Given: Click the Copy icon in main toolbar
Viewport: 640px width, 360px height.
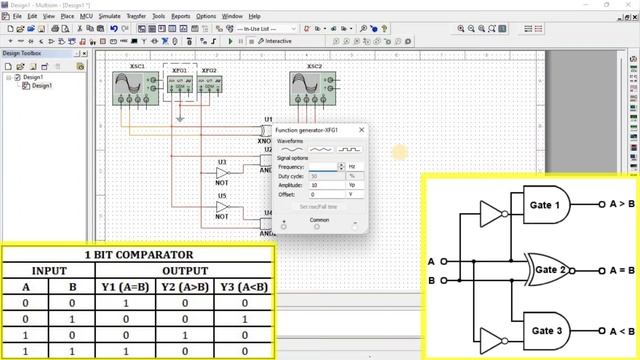Looking at the screenshot, I should click(x=90, y=29).
